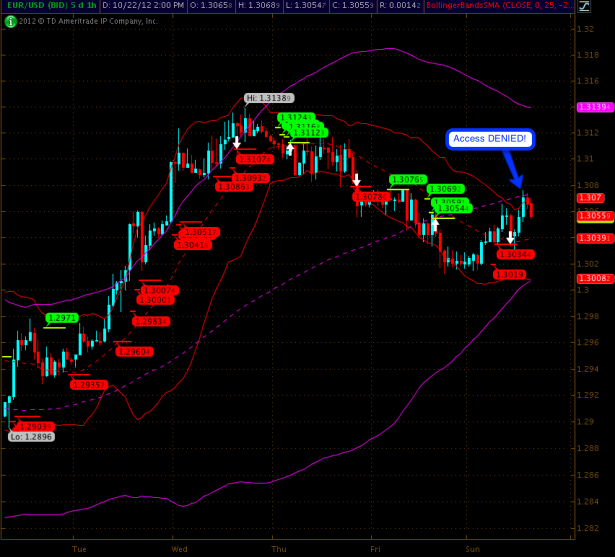Click the Hi: 1.3138 price bubble
Viewport: 615px width, 557px height.
click(268, 98)
